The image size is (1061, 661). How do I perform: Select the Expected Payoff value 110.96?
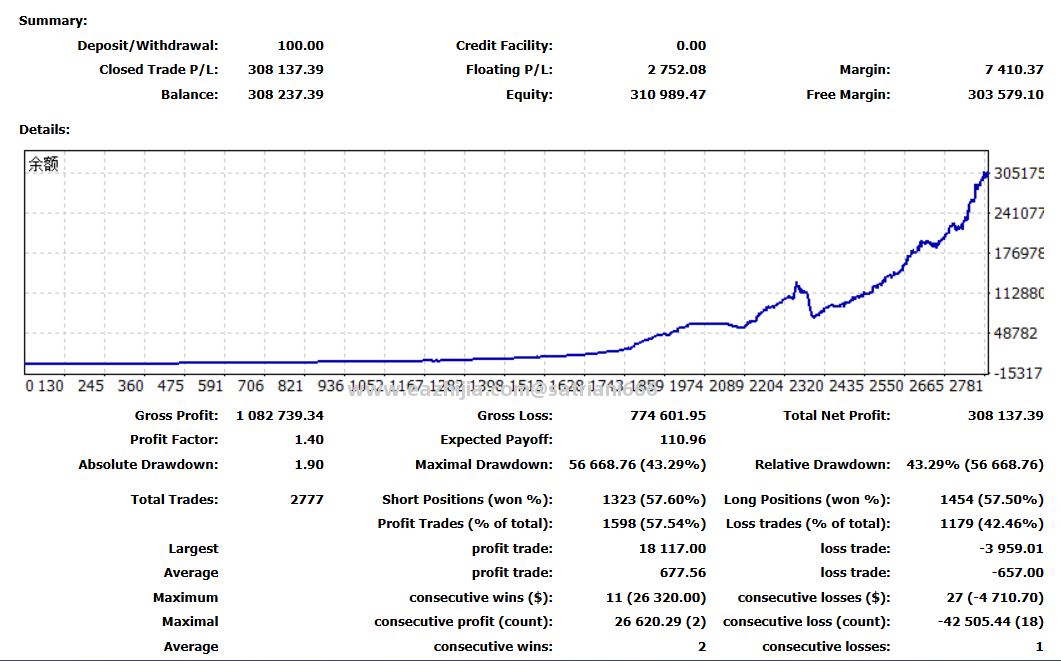point(683,440)
